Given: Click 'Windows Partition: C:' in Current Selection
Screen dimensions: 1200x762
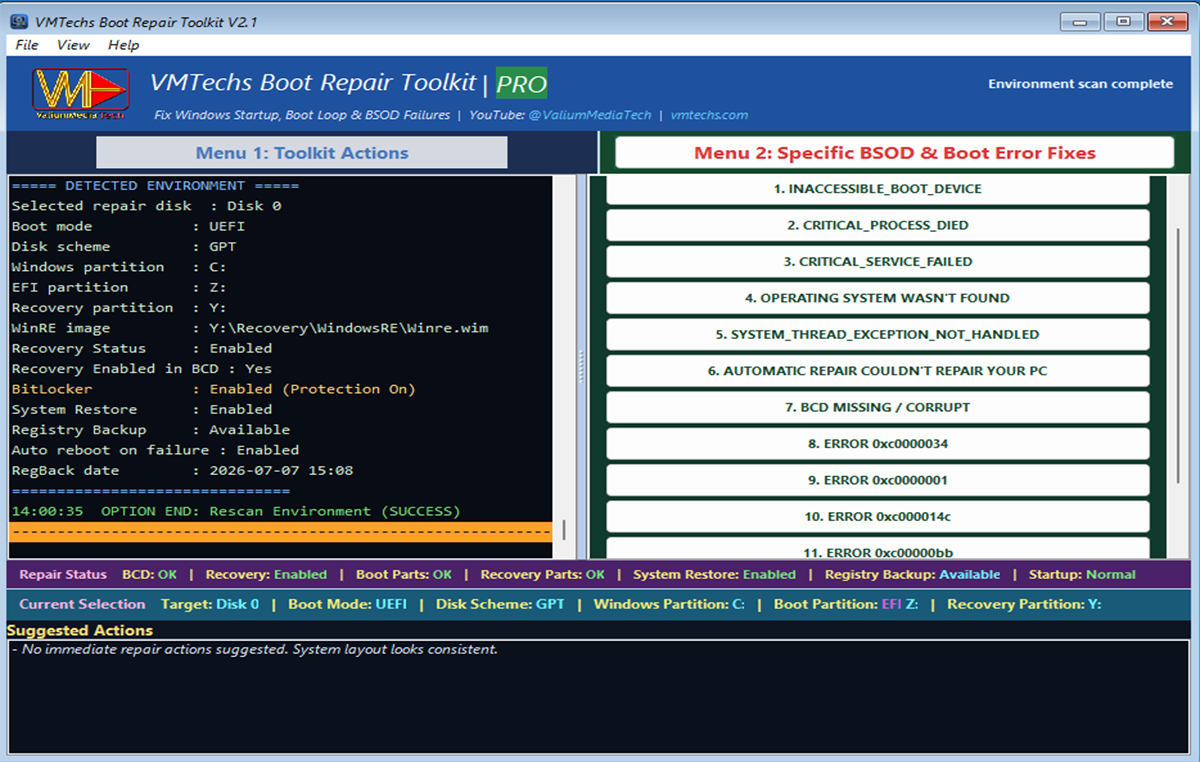Looking at the screenshot, I should 669,604.
